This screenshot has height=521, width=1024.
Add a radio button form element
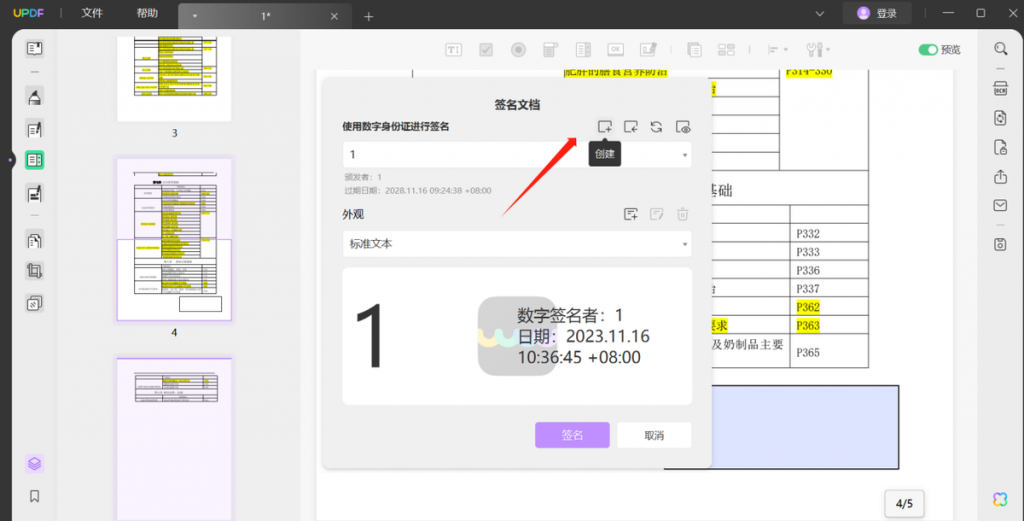(519, 50)
